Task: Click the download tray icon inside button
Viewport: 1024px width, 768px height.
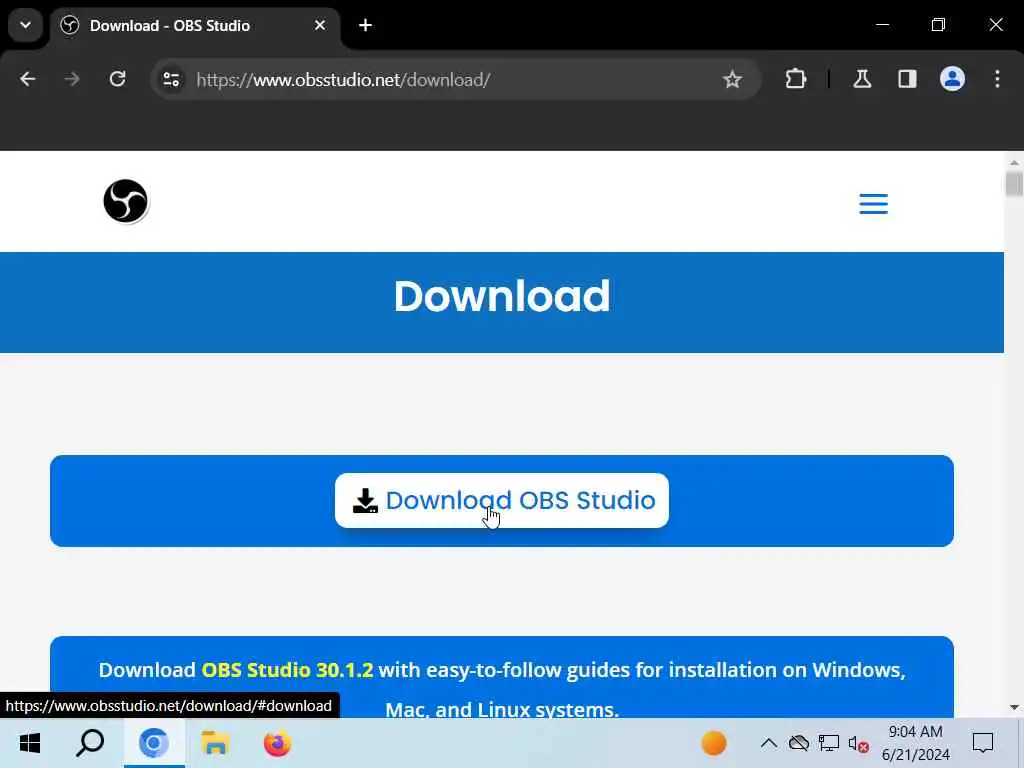Action: 365,500
